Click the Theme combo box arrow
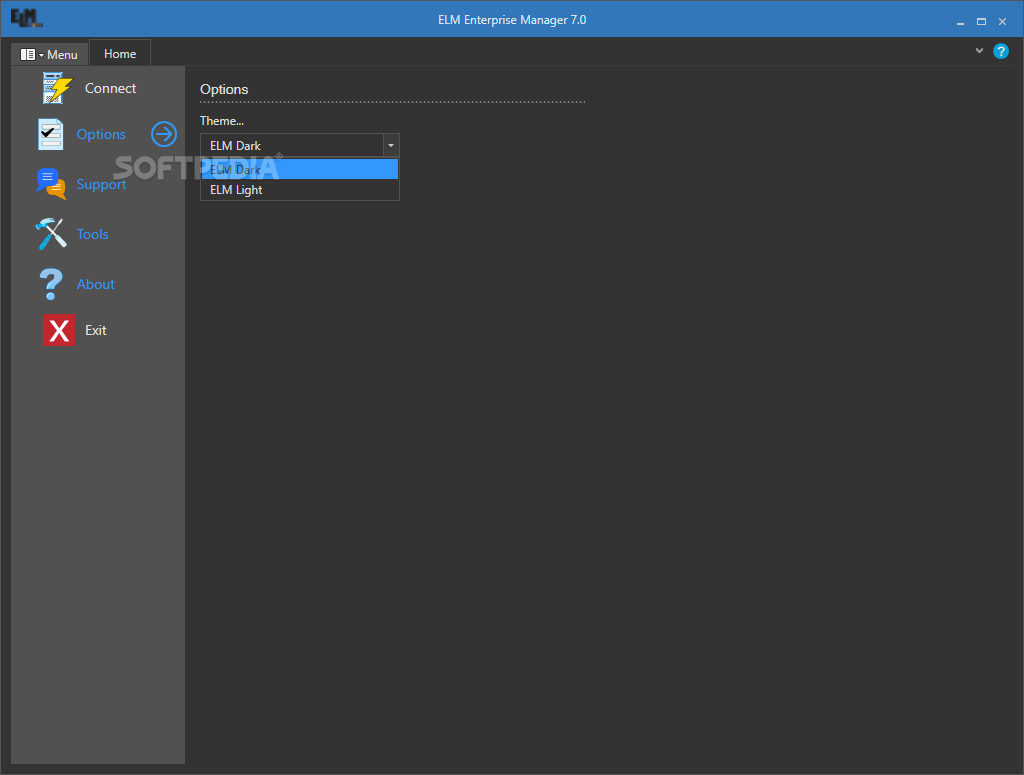The width and height of the screenshot is (1024, 775). 391,145
